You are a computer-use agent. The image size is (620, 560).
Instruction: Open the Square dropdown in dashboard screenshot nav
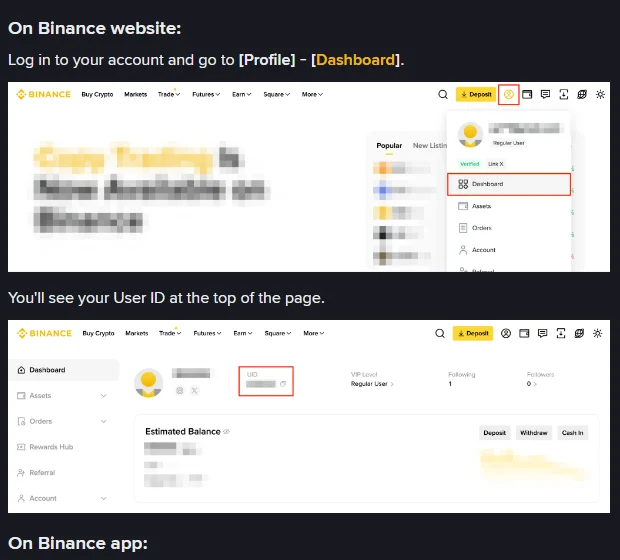coord(278,333)
